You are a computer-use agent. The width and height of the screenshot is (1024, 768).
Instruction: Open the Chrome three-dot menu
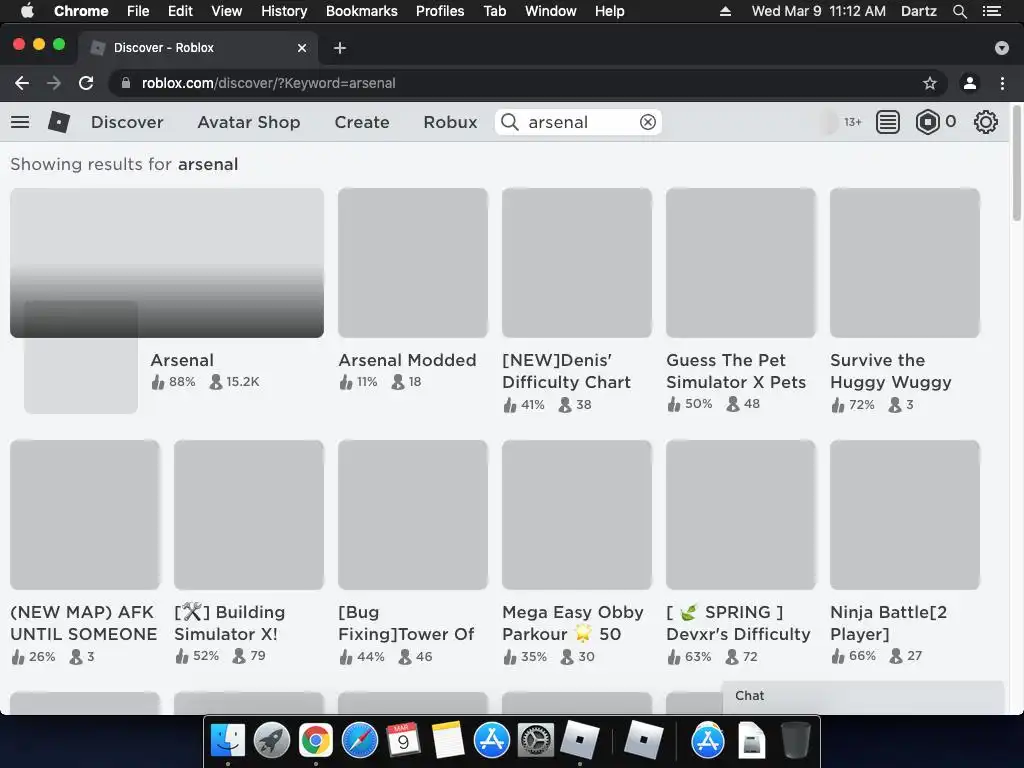point(1002,83)
